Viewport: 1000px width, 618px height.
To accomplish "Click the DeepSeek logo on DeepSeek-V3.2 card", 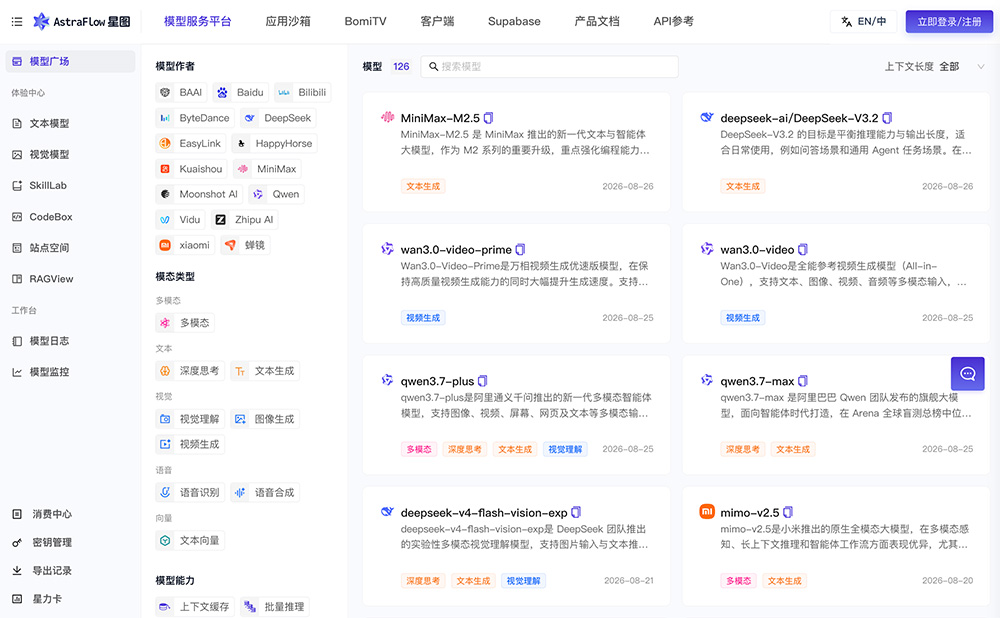I will pos(707,117).
